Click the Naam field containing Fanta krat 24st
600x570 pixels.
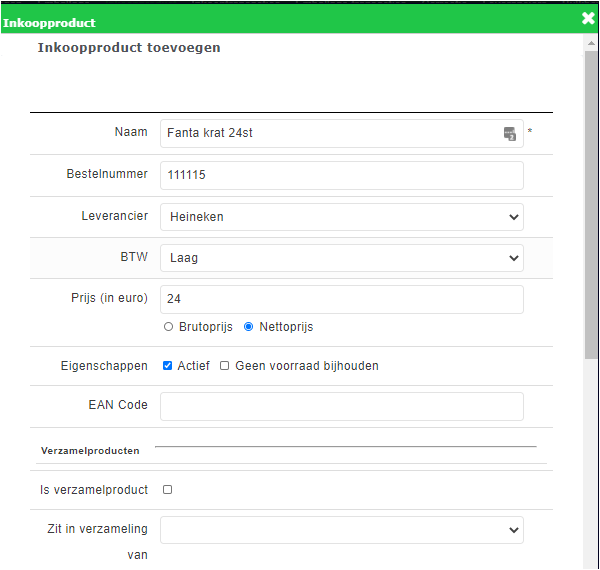click(330, 134)
